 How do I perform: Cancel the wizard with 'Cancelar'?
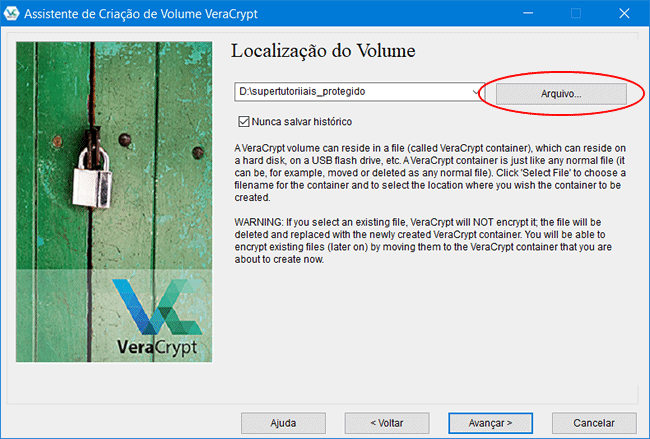pyautogui.click(x=593, y=422)
